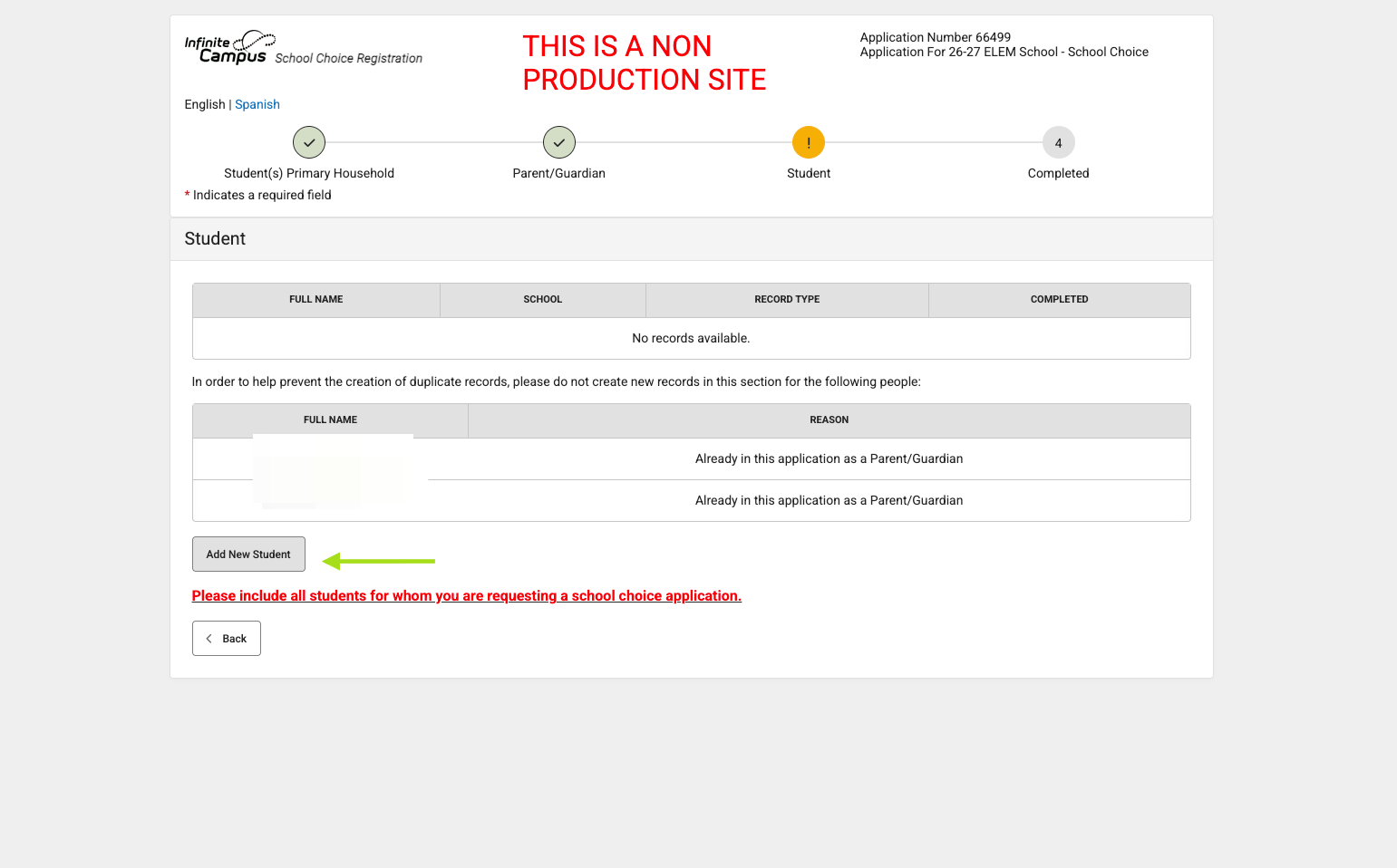The width and height of the screenshot is (1397, 868).
Task: Select English language text
Action: pyautogui.click(x=205, y=104)
